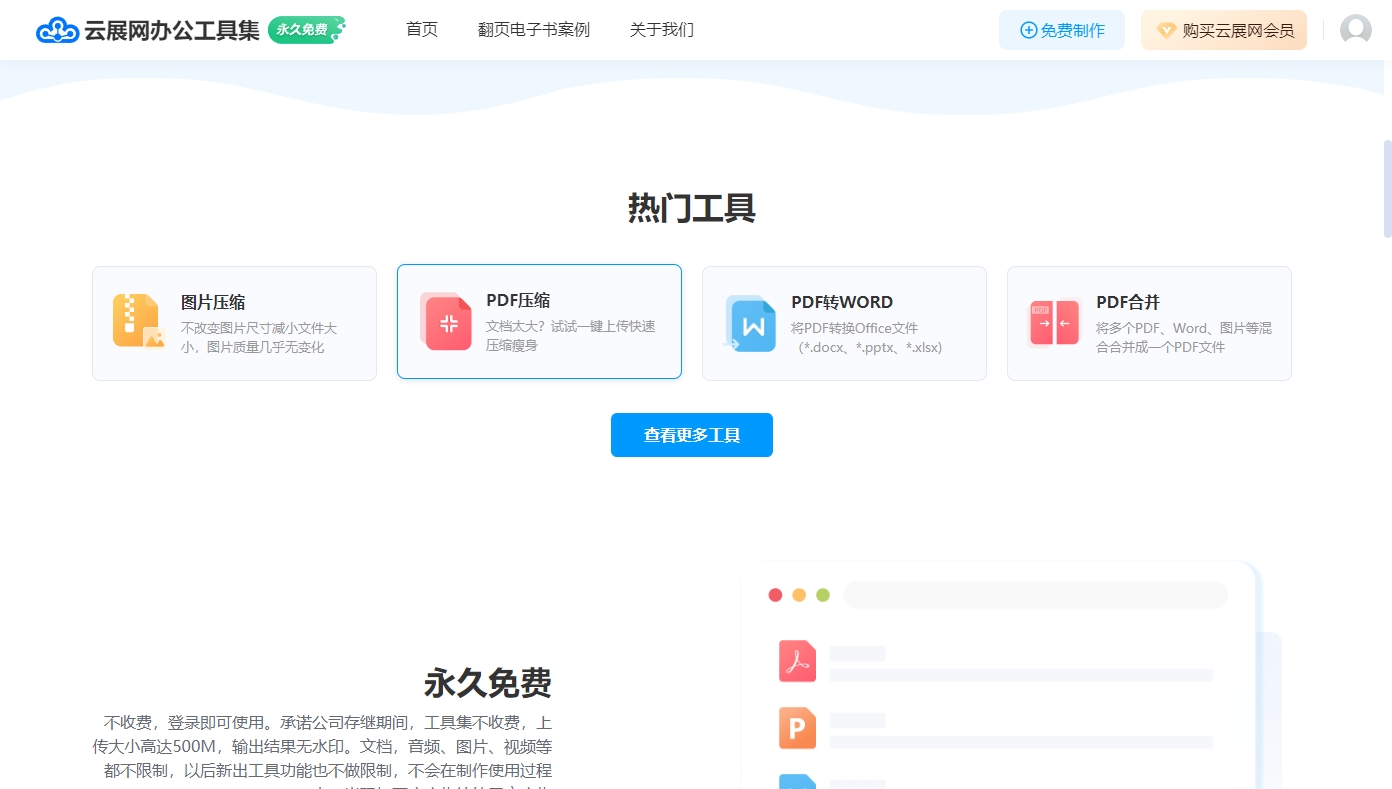This screenshot has height=789, width=1392.
Task: Click the plus icon on 免费制作
Action: (x=1028, y=31)
